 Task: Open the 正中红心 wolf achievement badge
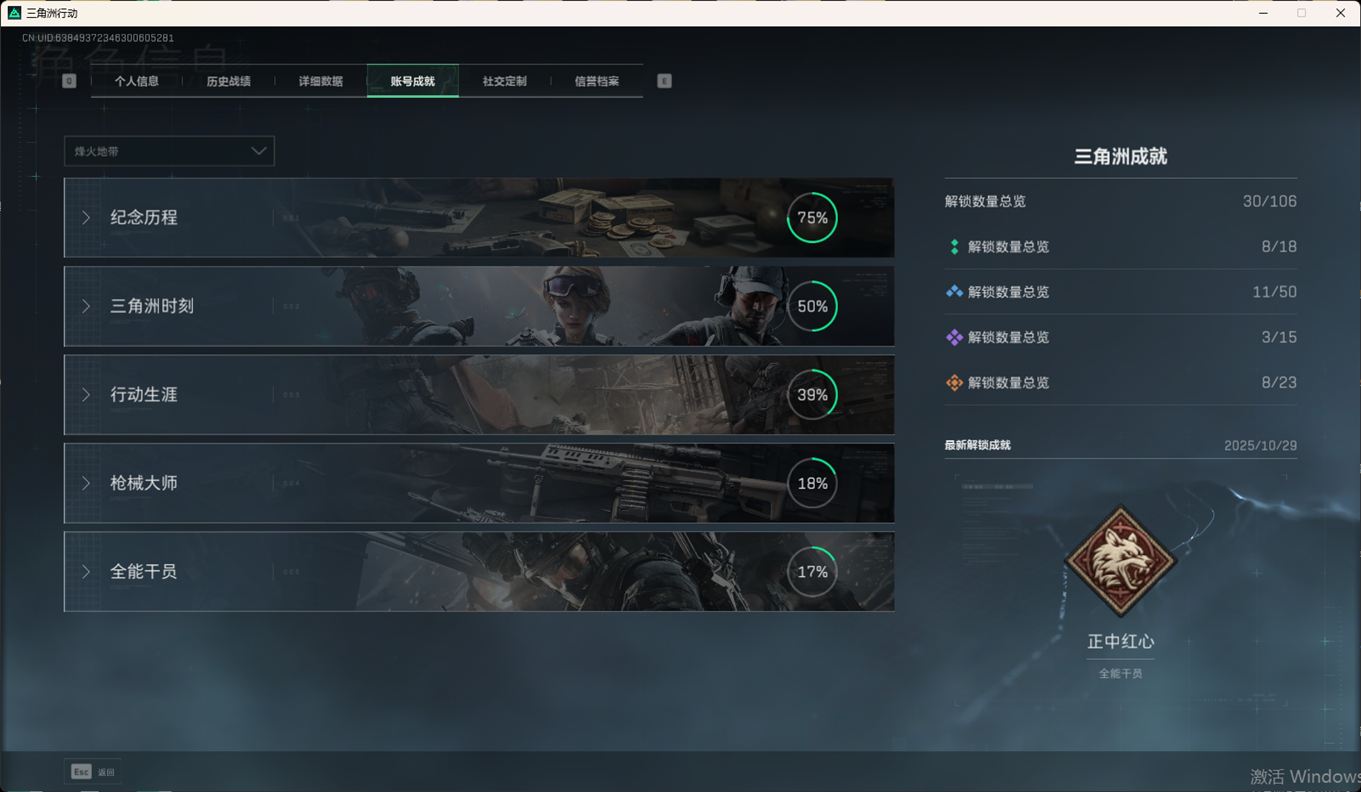coord(1120,561)
